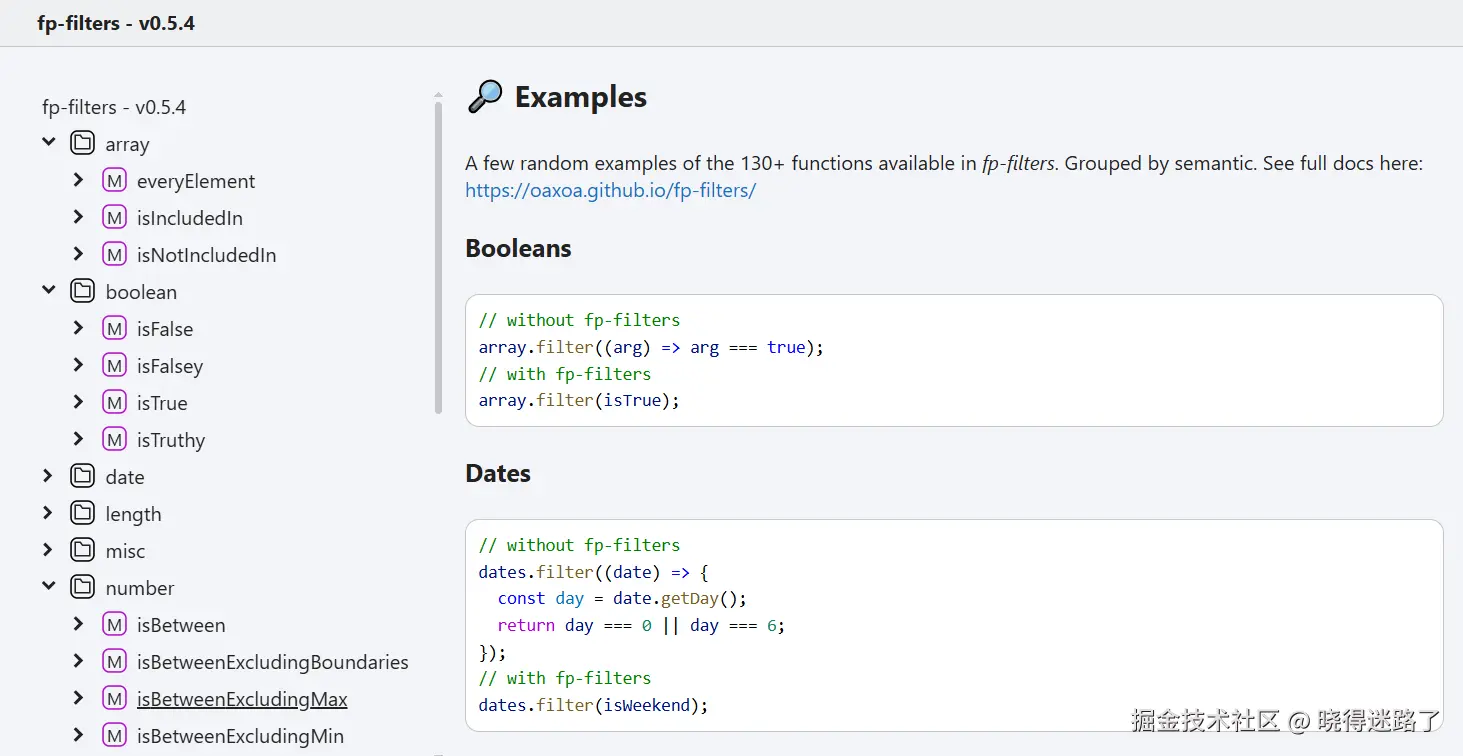
Task: Collapse the array tree section
Action: click(48, 143)
